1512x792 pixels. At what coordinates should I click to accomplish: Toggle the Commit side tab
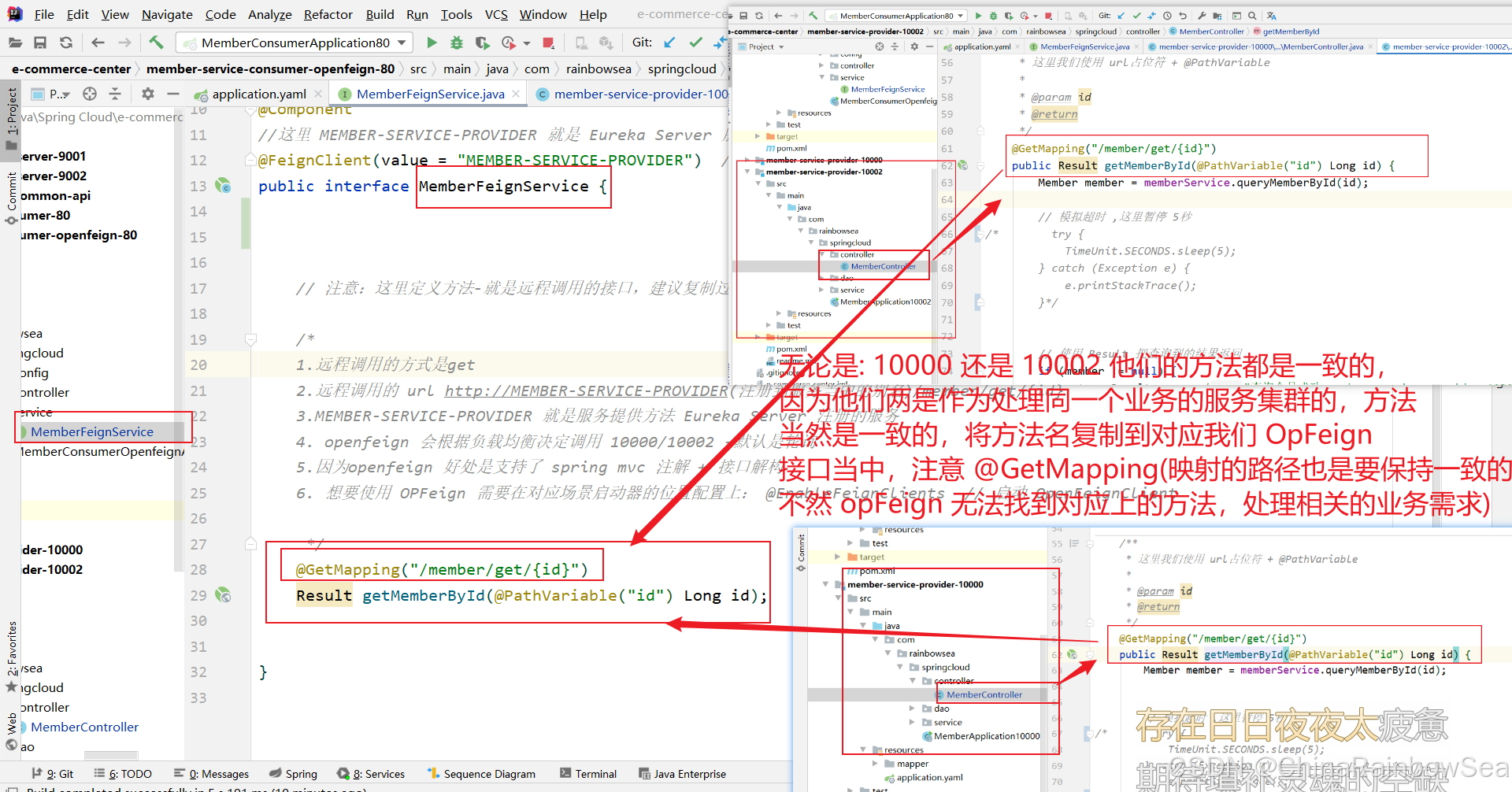click(11, 197)
